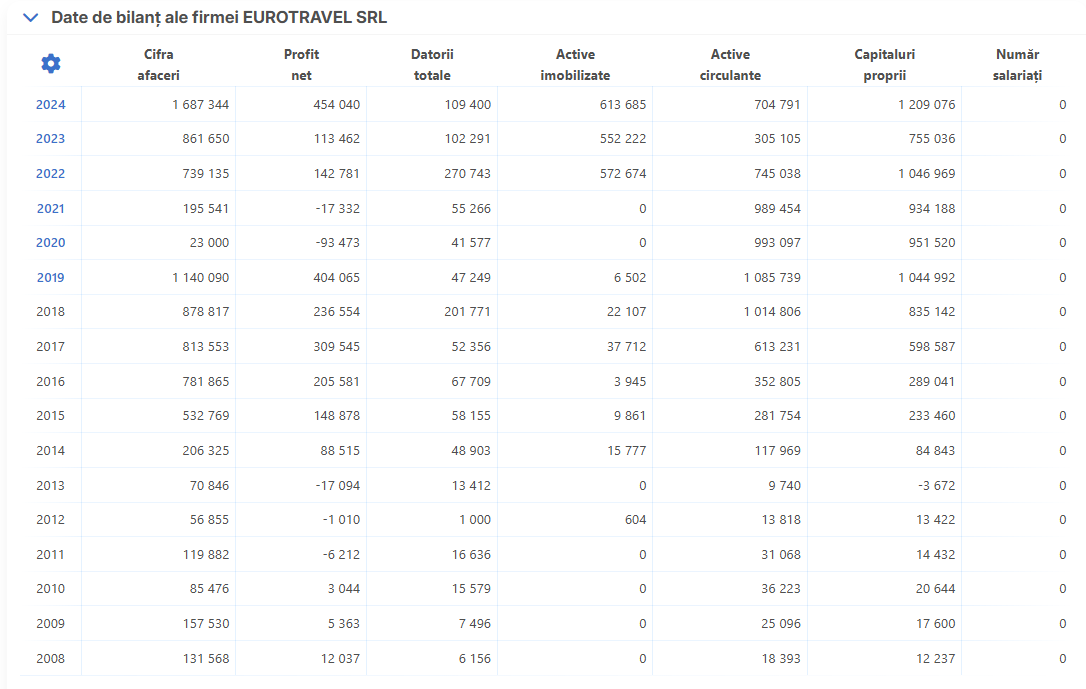Open the 2021 year link
Viewport: 1086px width, 689px height.
51,208
